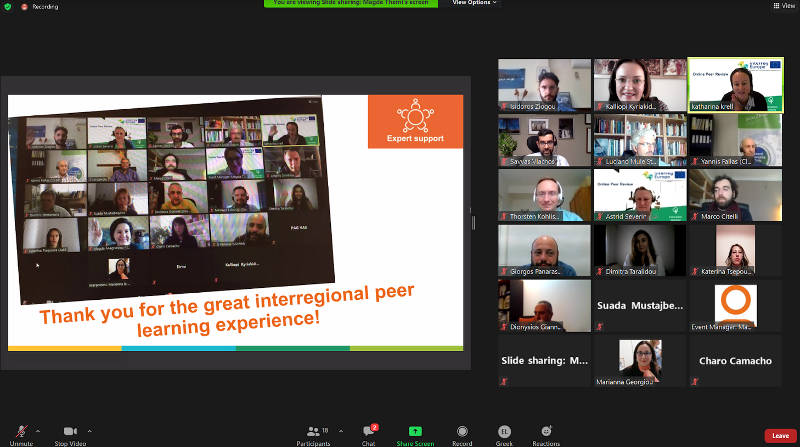Click the orange Expert support box

click(415, 121)
